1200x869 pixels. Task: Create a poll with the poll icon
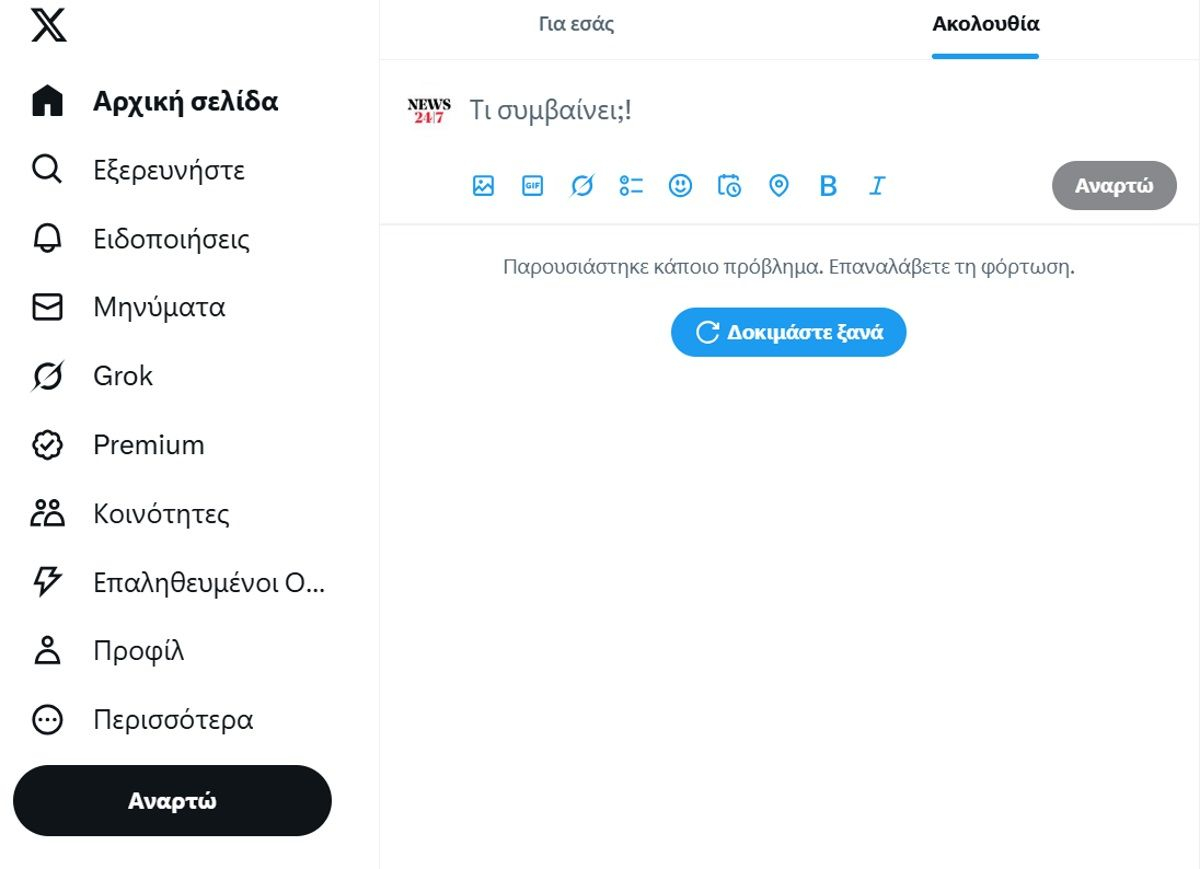click(631, 186)
